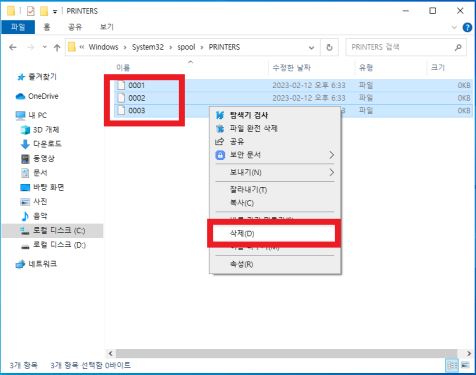This screenshot has height=375, width=476.
Task: Switch to details view icon
Action: (452, 365)
